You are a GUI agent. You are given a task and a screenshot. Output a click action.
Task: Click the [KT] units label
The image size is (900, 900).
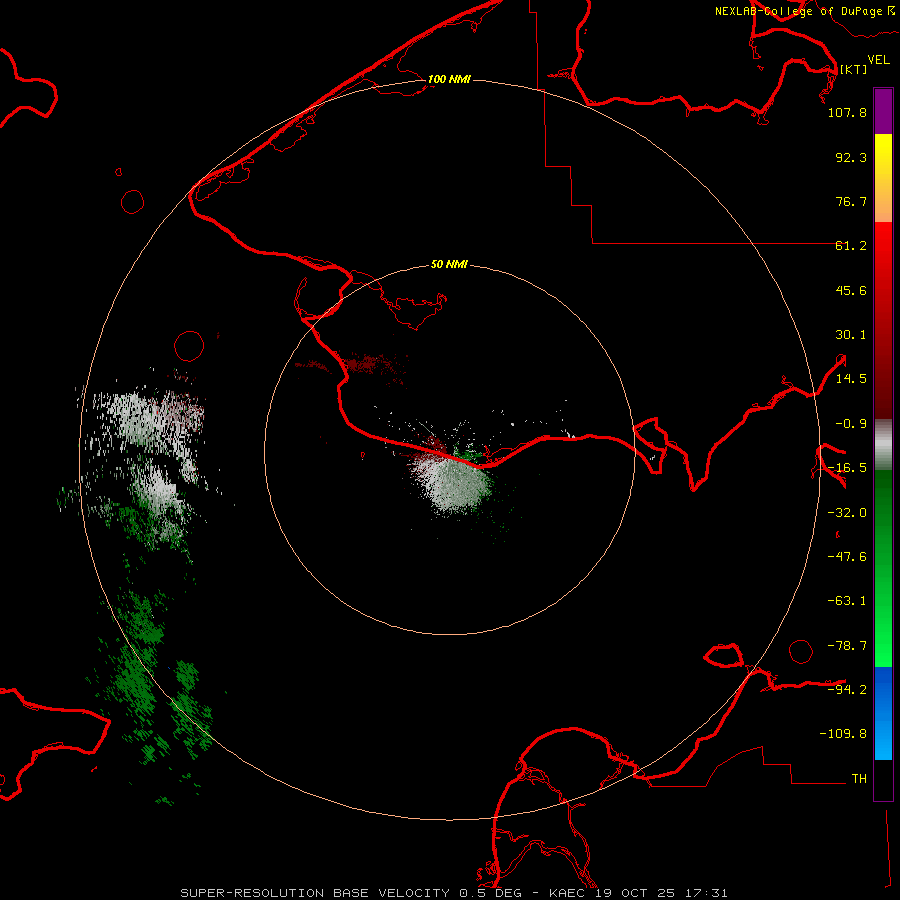click(854, 69)
